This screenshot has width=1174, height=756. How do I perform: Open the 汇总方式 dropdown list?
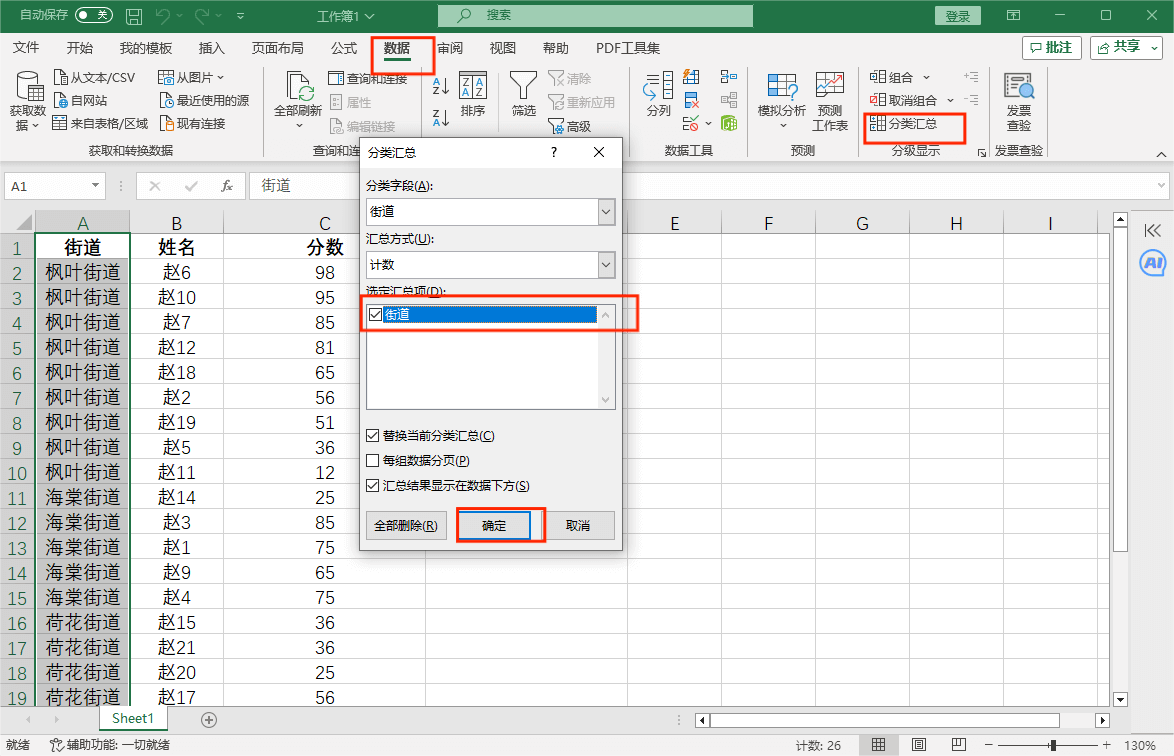pos(605,265)
